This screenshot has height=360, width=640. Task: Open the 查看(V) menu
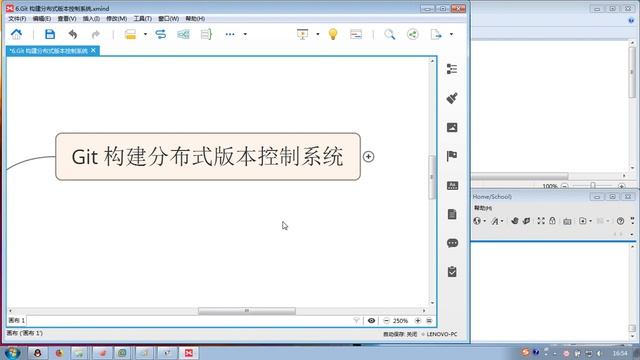tap(67, 19)
